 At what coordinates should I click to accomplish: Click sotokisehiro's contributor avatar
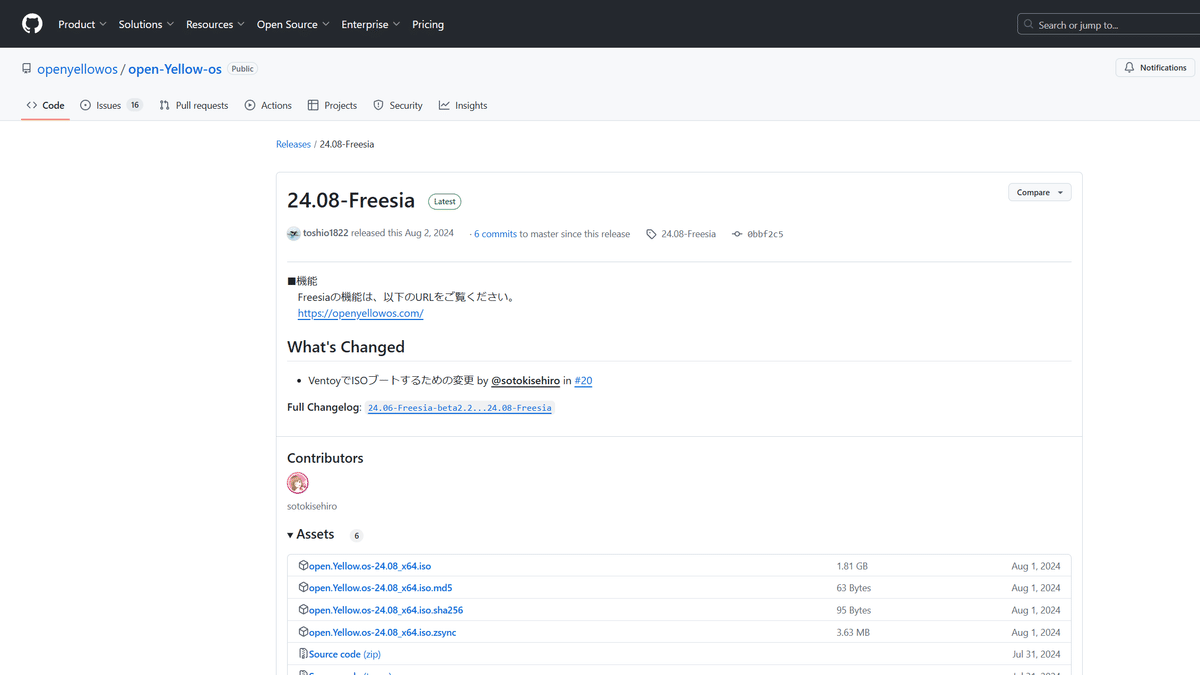(298, 484)
